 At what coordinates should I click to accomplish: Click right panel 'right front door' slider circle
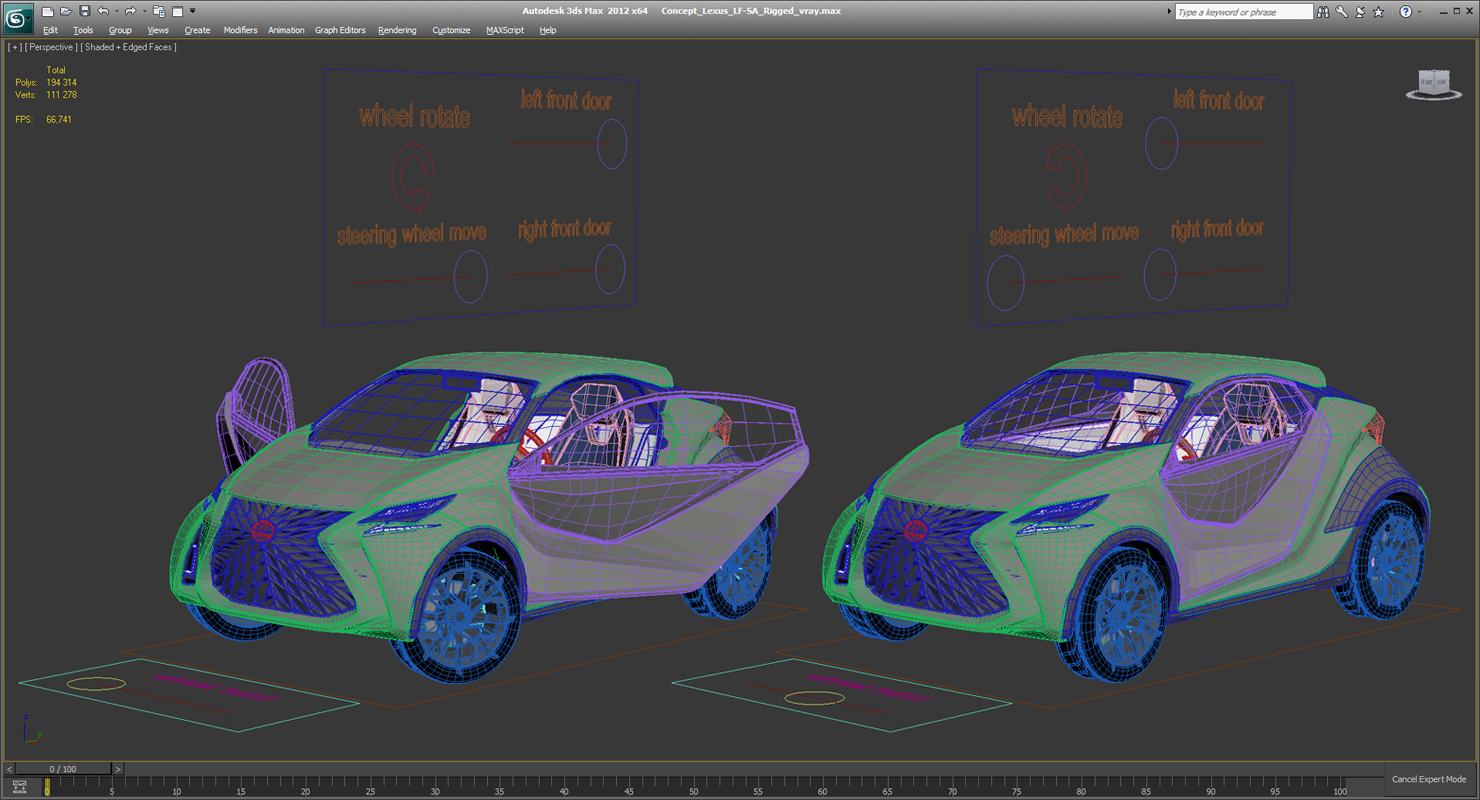pyautogui.click(x=1160, y=273)
